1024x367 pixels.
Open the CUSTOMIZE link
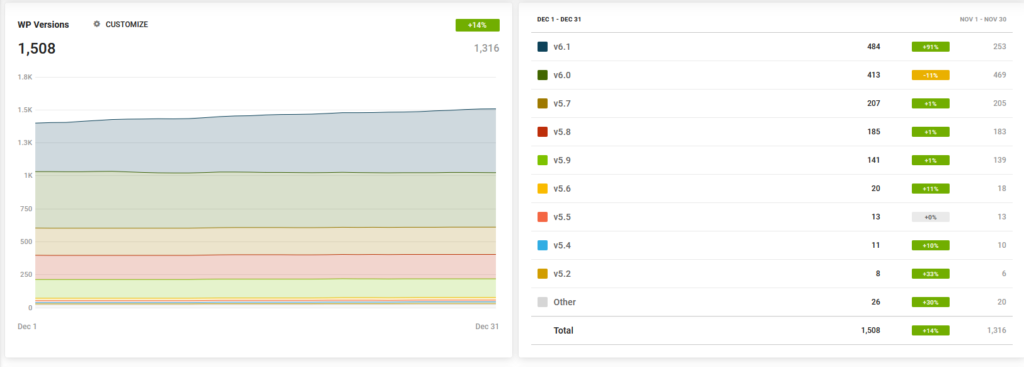(x=127, y=24)
